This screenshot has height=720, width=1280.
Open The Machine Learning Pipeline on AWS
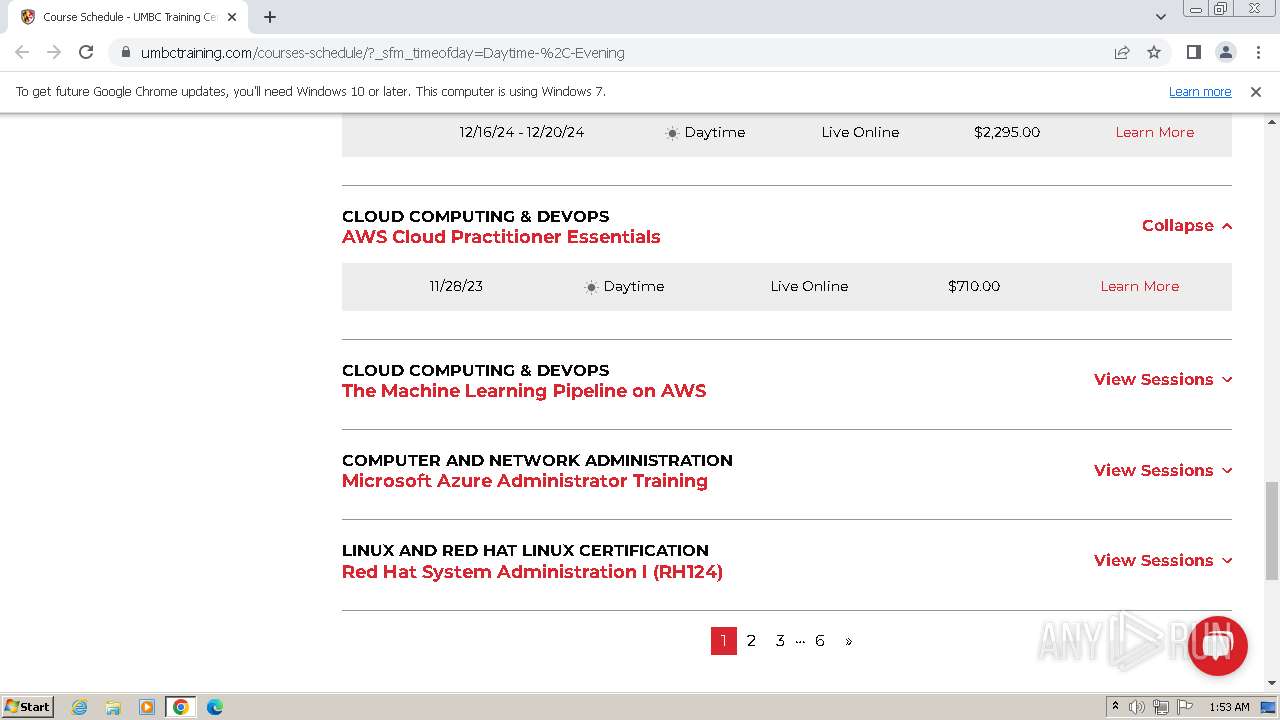[x=524, y=391]
